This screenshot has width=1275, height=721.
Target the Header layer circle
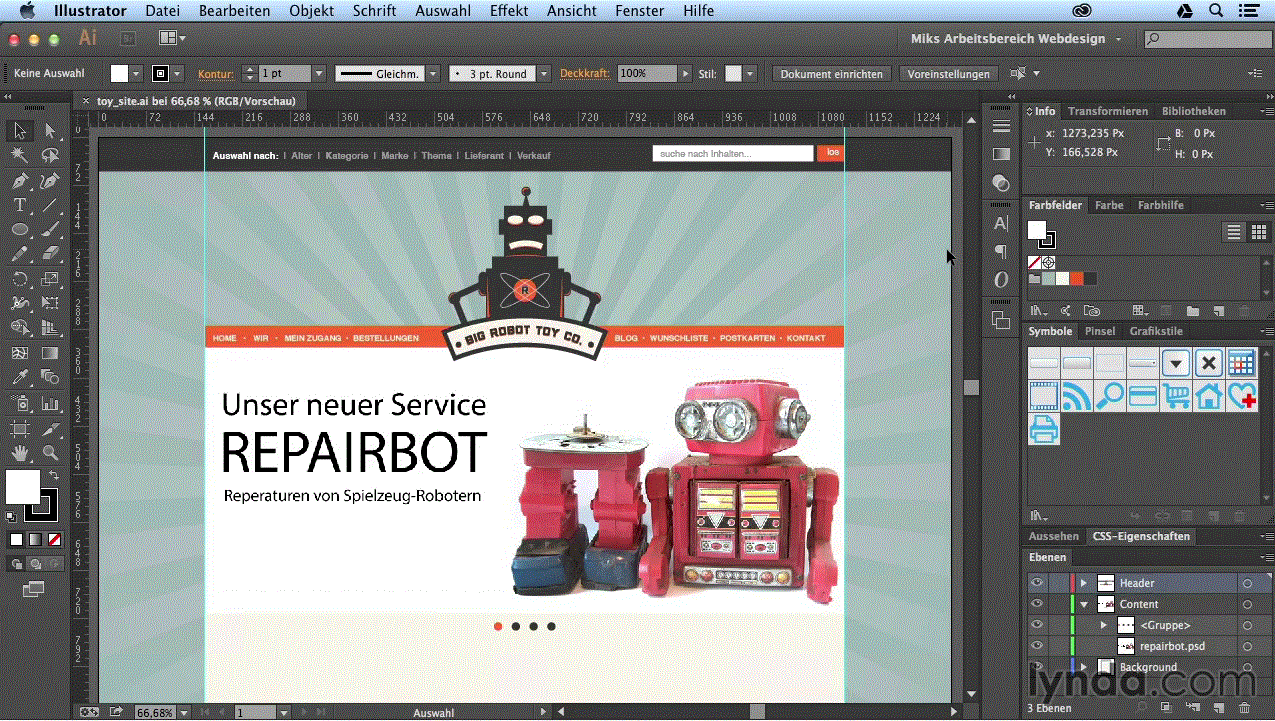(1247, 583)
